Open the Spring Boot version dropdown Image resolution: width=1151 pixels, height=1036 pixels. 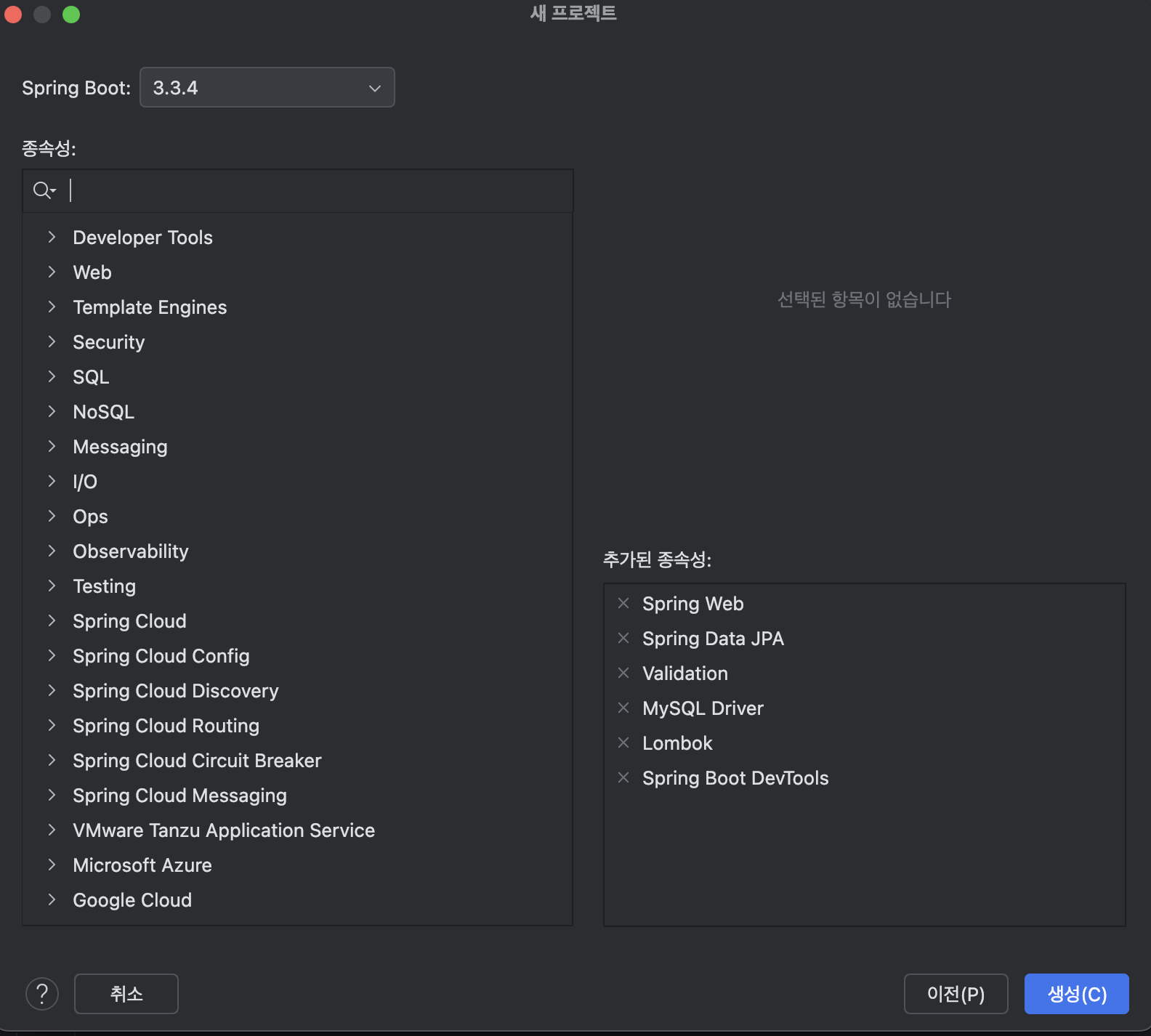tap(267, 87)
